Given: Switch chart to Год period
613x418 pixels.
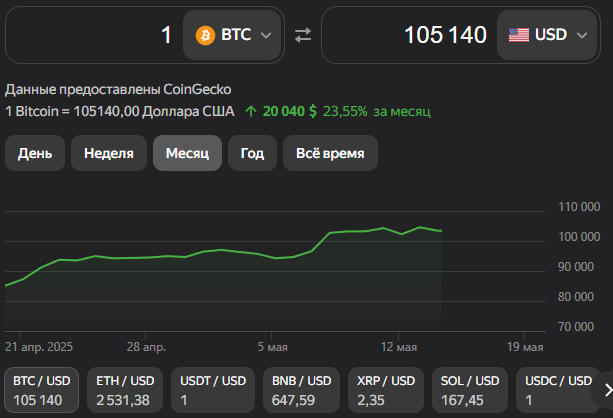Looking at the screenshot, I should 252,153.
